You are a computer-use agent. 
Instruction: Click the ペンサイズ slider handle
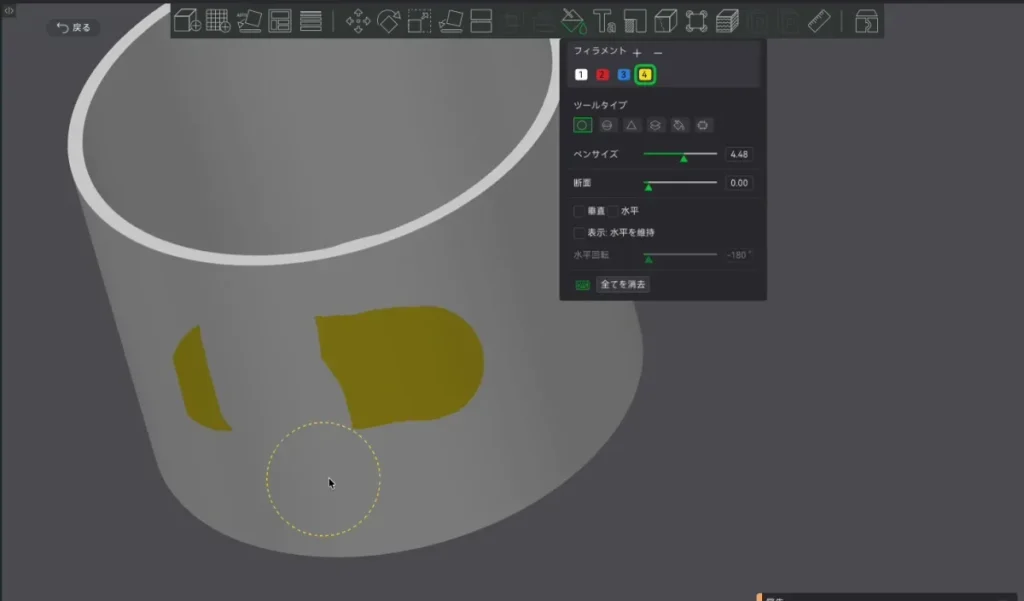pyautogui.click(x=684, y=158)
